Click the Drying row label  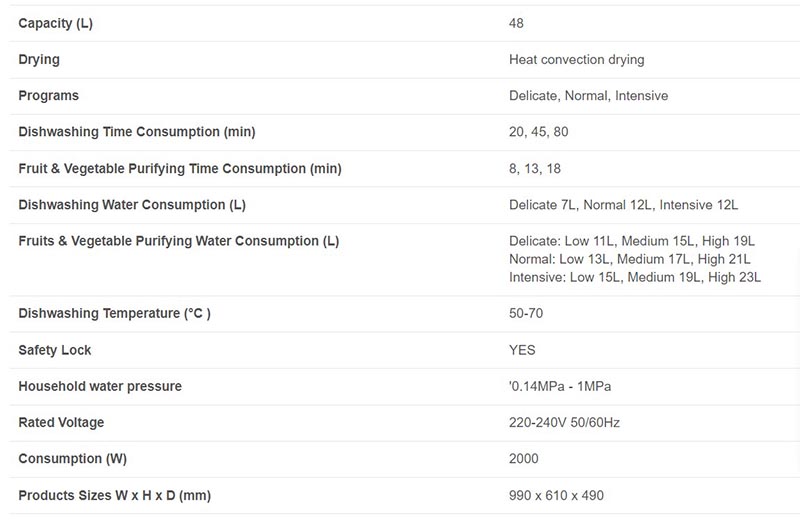pyautogui.click(x=39, y=59)
